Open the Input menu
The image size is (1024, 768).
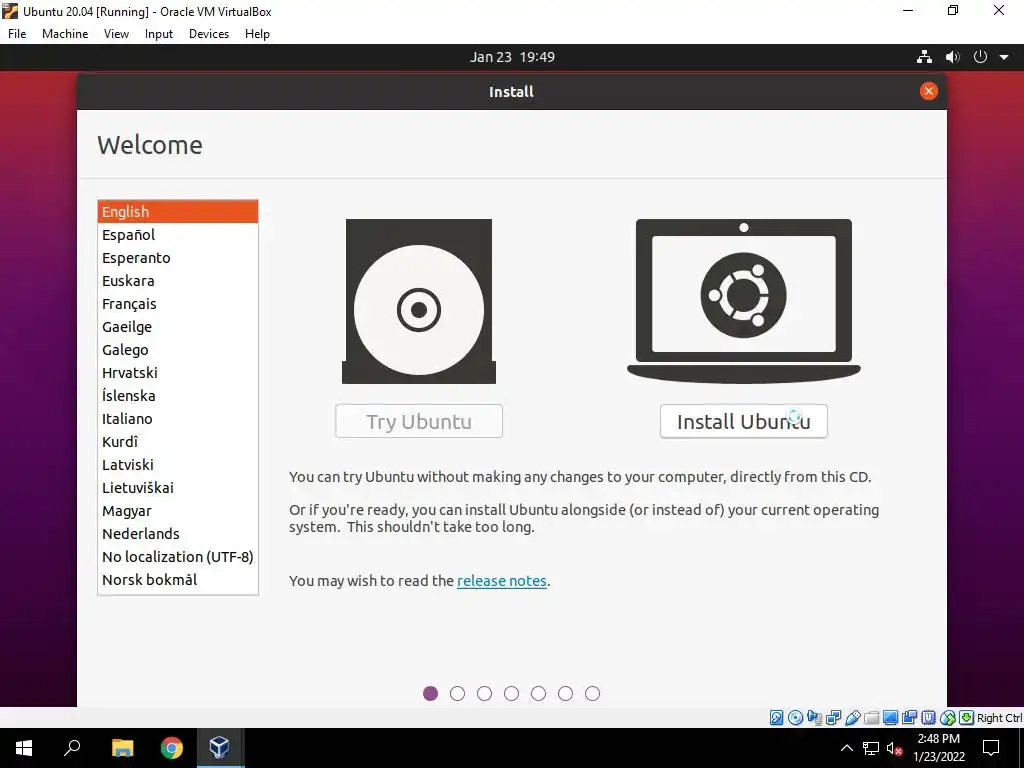159,34
